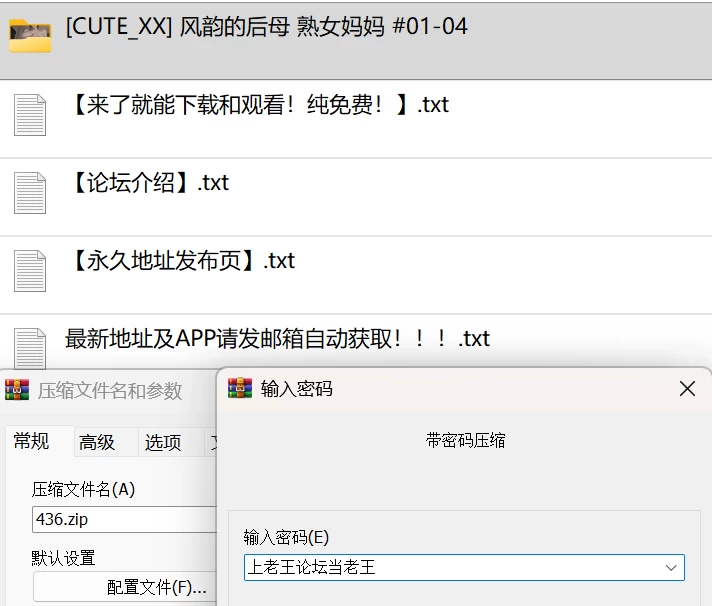Click the 最新地址及APP text file icon
712x606 pixels.
click(30, 348)
